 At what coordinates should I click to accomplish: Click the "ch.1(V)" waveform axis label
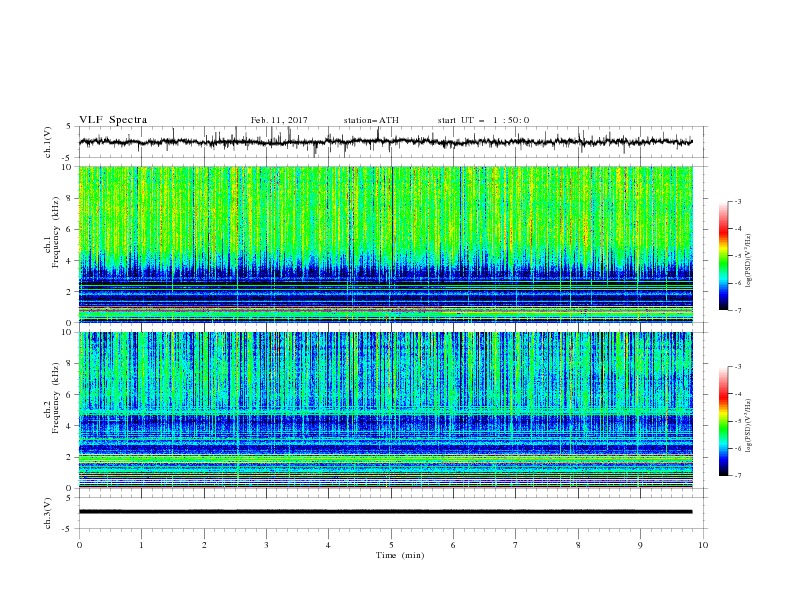pos(47,142)
